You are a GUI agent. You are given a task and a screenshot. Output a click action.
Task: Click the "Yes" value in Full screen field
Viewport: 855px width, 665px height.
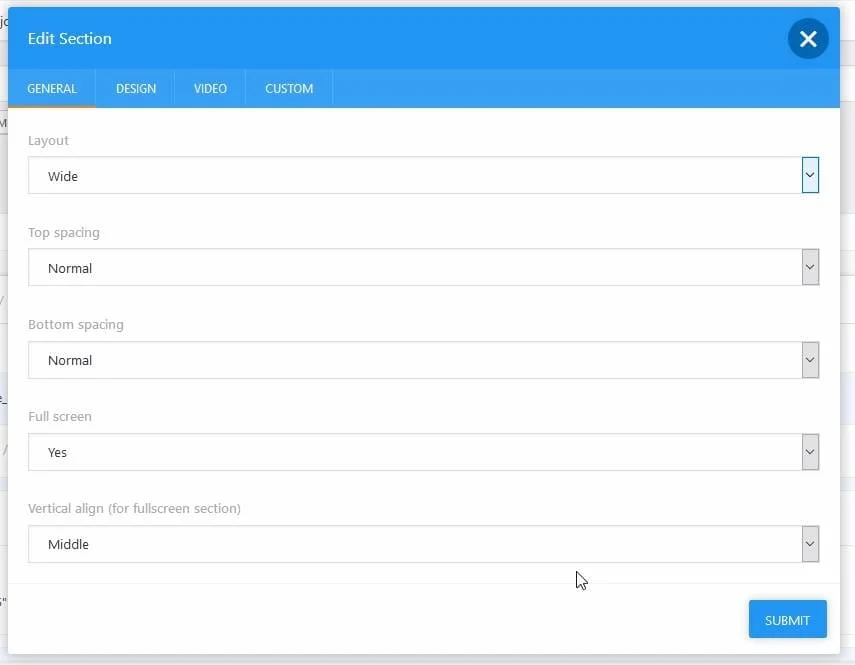(58, 453)
